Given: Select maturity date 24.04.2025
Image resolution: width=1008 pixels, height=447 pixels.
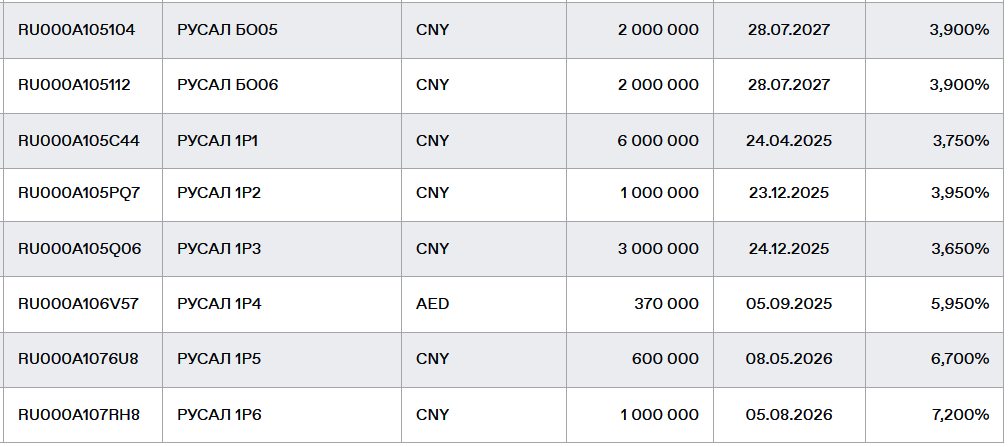Looking at the screenshot, I should coord(789,141).
